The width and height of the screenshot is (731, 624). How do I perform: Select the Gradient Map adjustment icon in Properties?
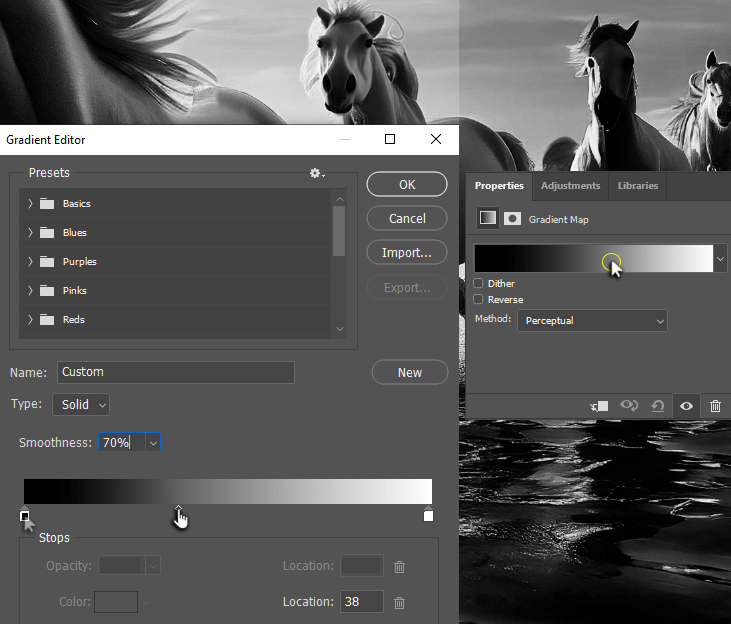(x=488, y=218)
